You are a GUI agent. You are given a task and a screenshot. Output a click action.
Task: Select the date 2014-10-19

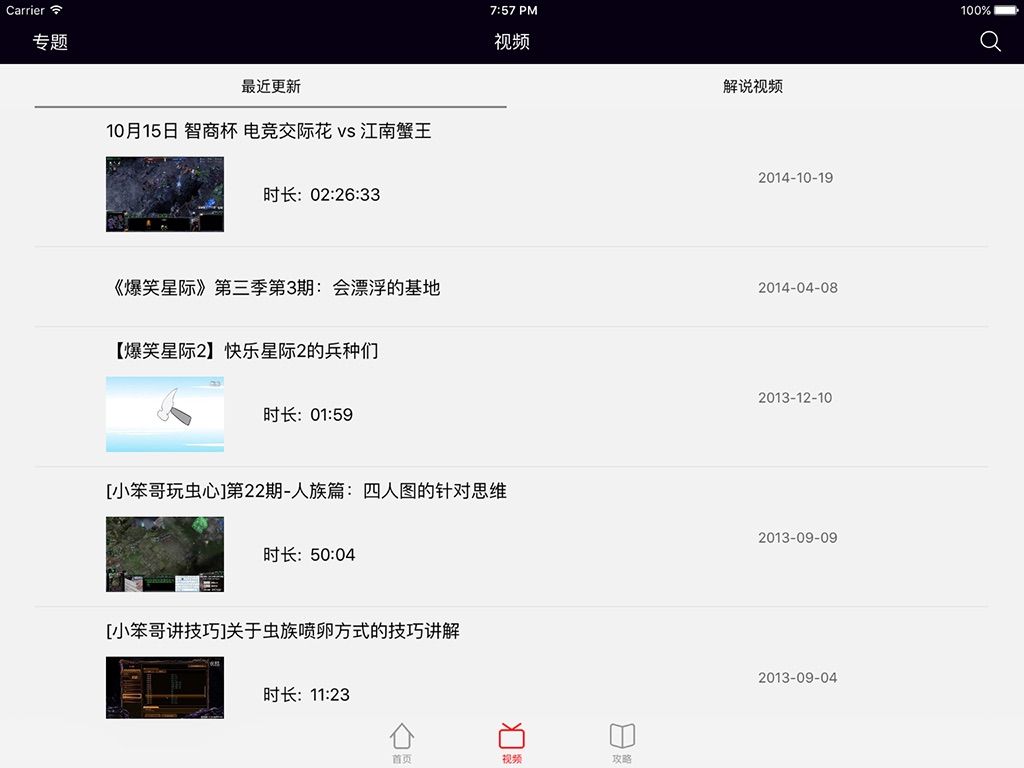(795, 178)
